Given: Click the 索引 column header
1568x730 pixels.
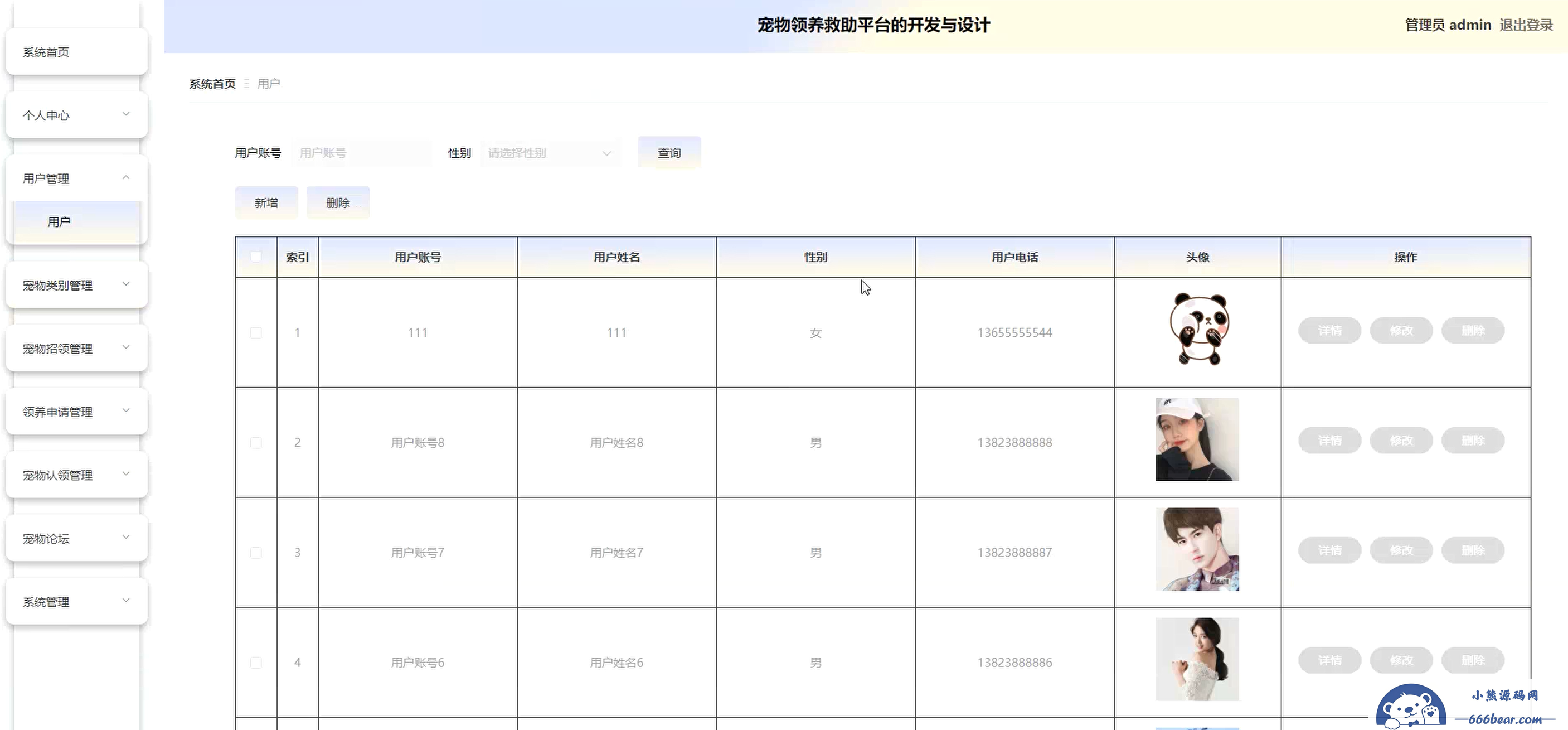Looking at the screenshot, I should coord(298,257).
